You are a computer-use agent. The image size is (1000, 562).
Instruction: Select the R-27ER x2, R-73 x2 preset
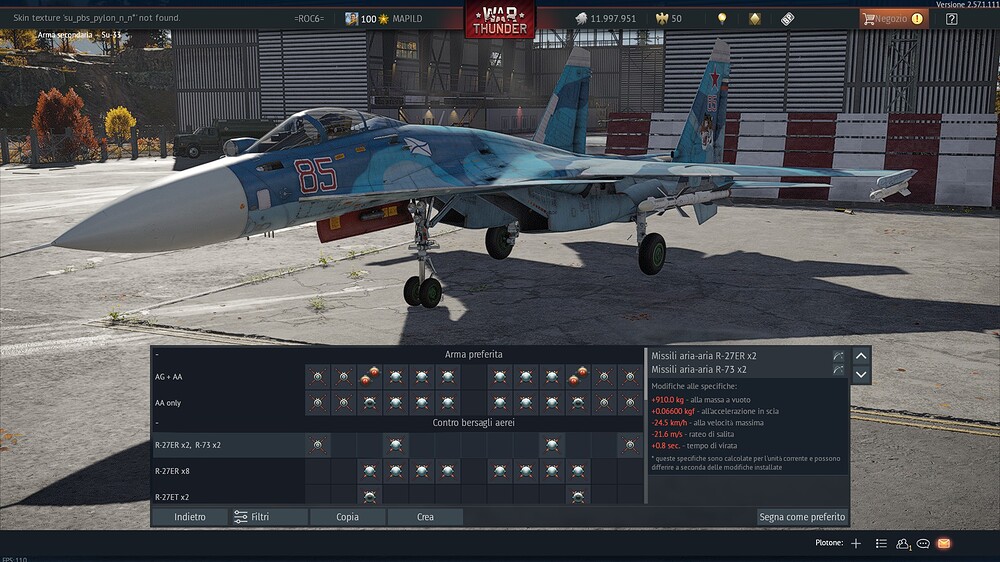[x=397, y=445]
